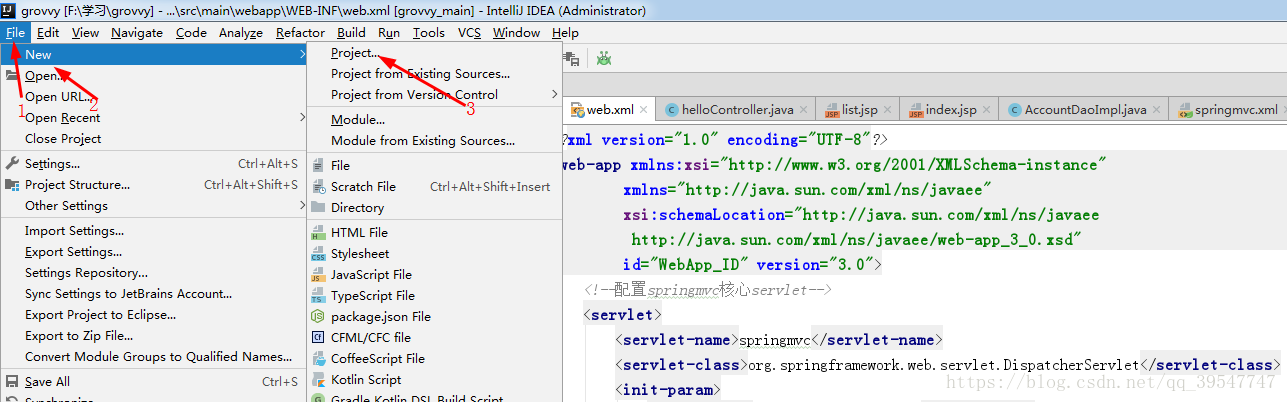Open the Tools menu
This screenshot has height=402, width=1287.
[x=429, y=33]
